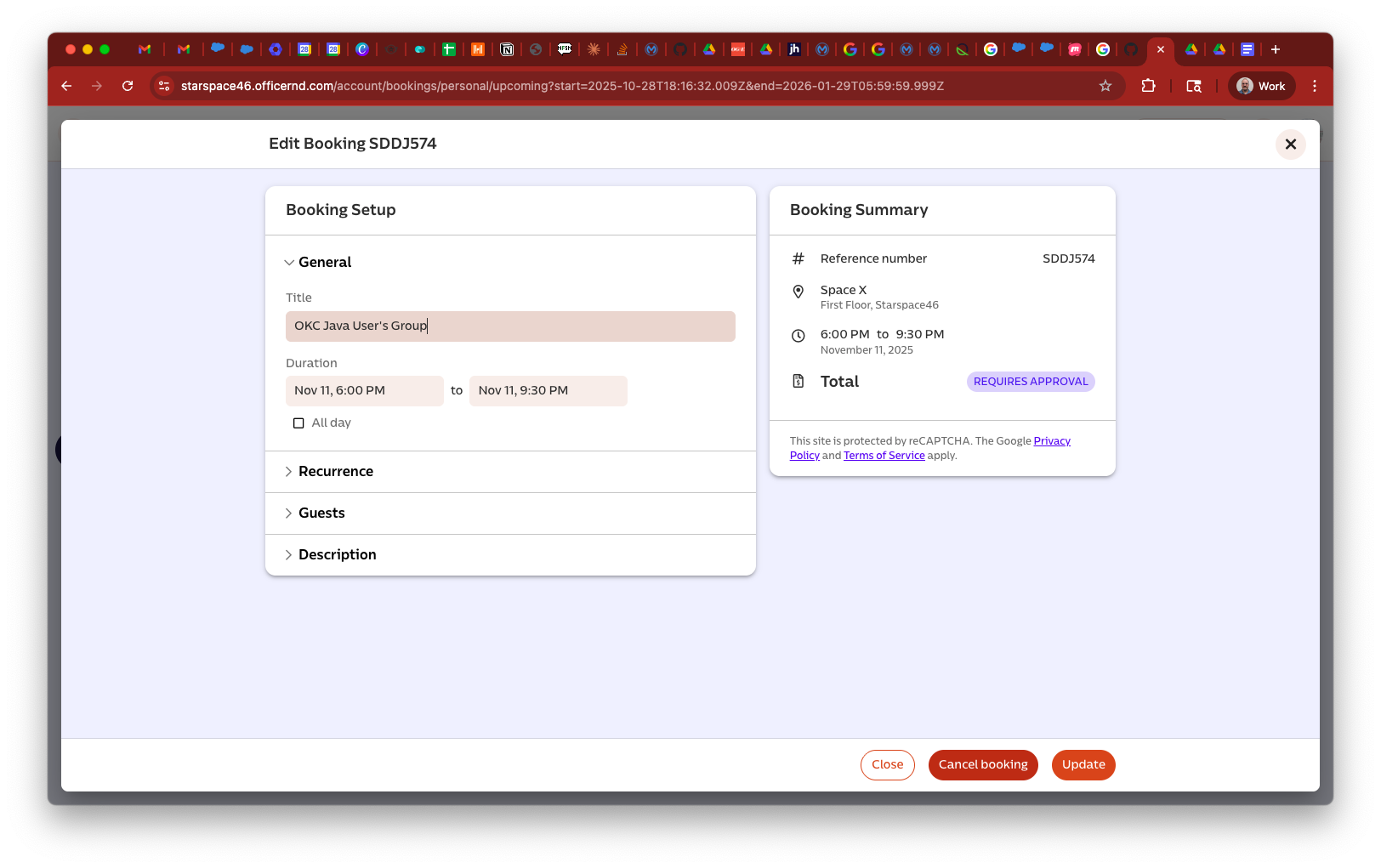This screenshot has width=1381, height=868.
Task: Open the Chrome extensions puzzle icon
Action: [x=1148, y=86]
